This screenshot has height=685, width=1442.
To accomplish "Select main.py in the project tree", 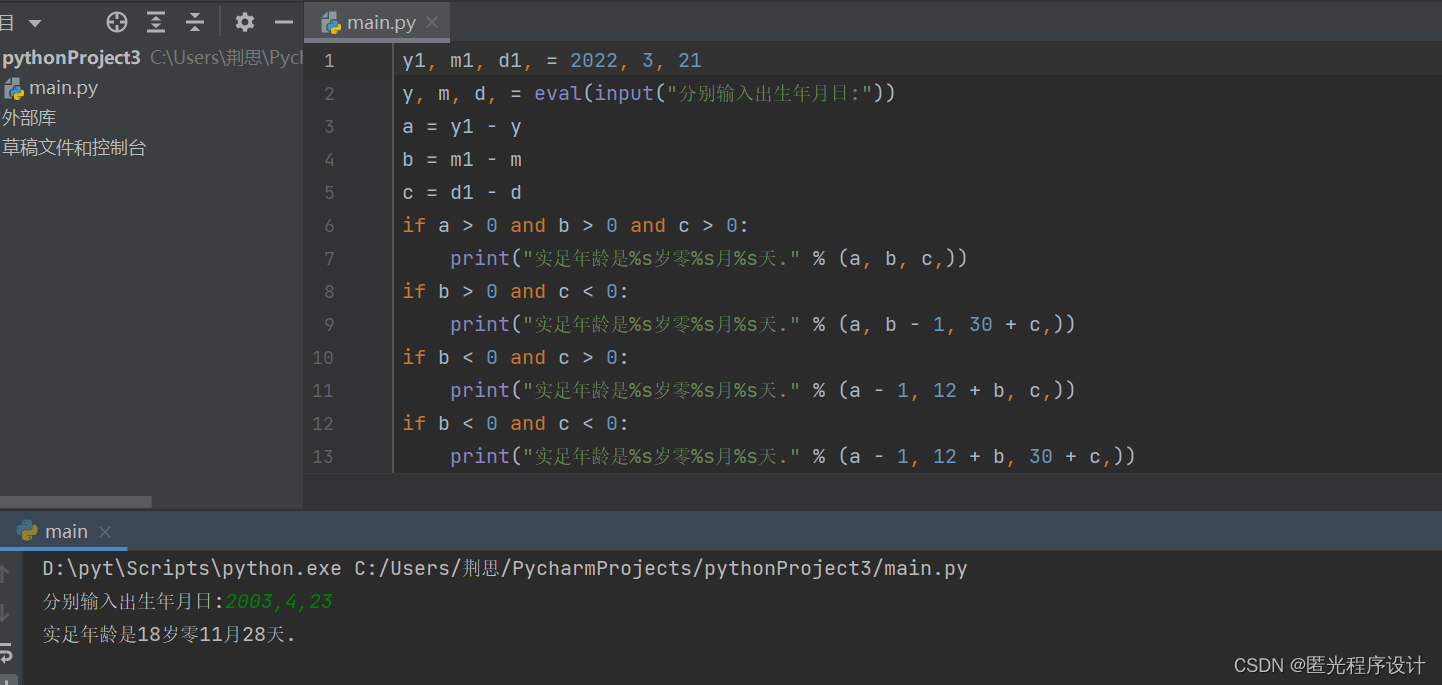I will [64, 88].
